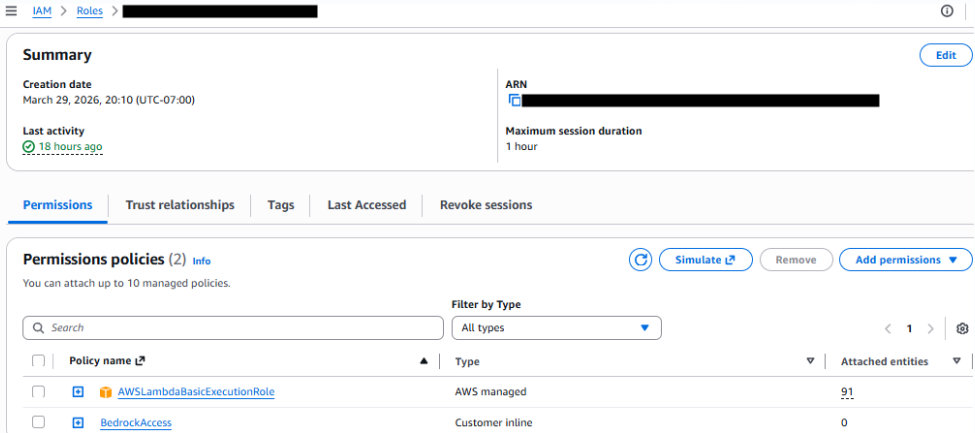The image size is (975, 433).
Task: Click the Permissions policies Info link
Action: coord(201,261)
